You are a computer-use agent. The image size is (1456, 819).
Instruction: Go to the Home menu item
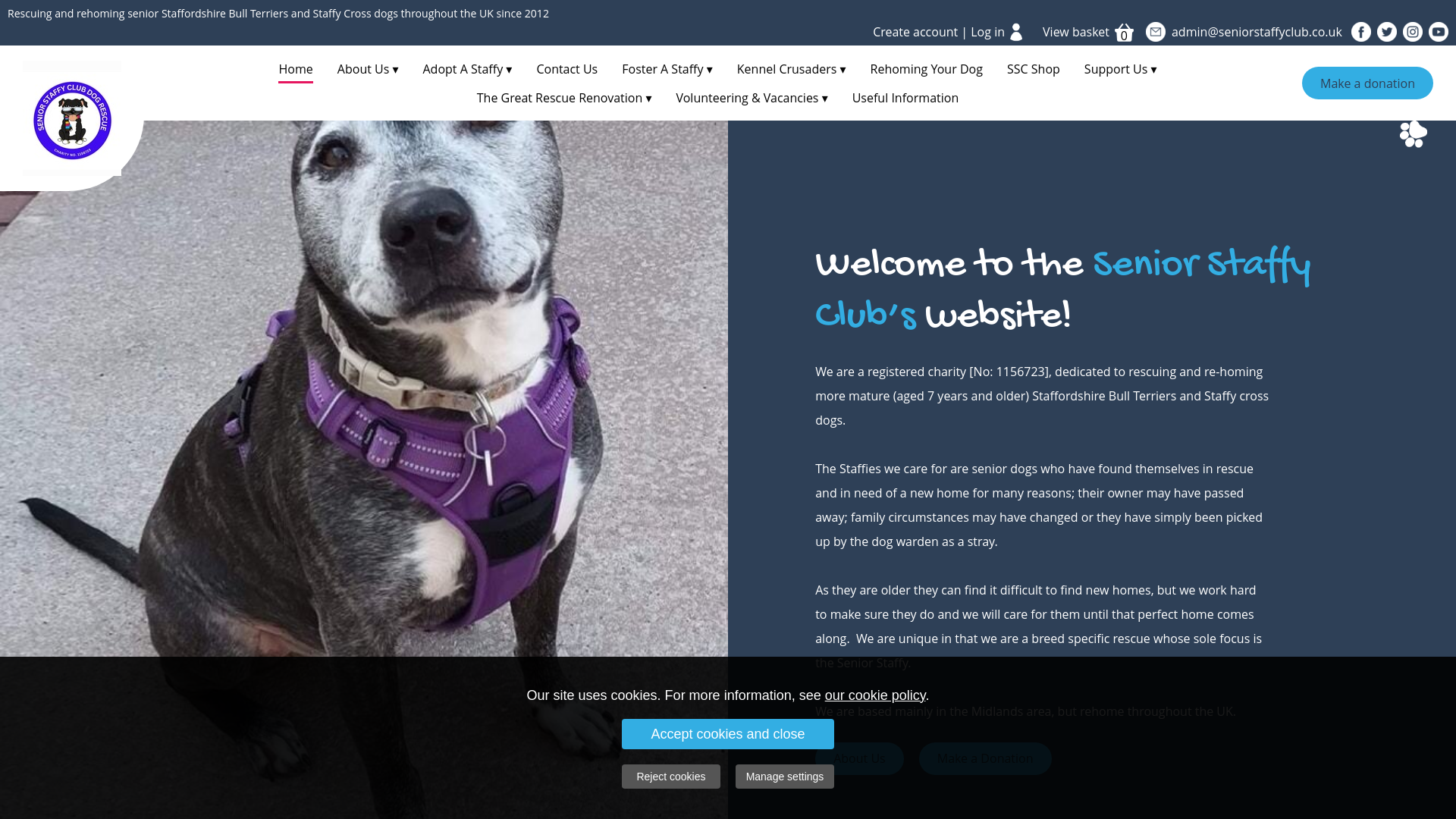pyautogui.click(x=296, y=69)
